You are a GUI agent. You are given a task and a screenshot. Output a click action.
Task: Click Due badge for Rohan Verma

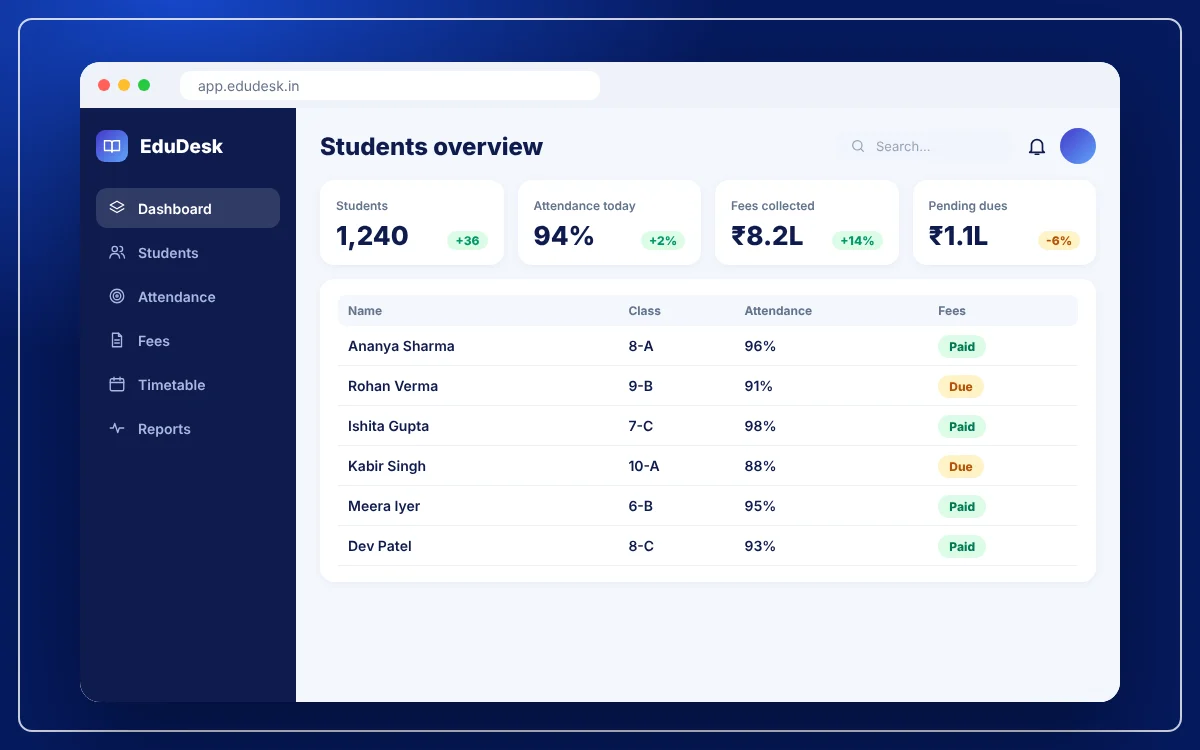[961, 386]
